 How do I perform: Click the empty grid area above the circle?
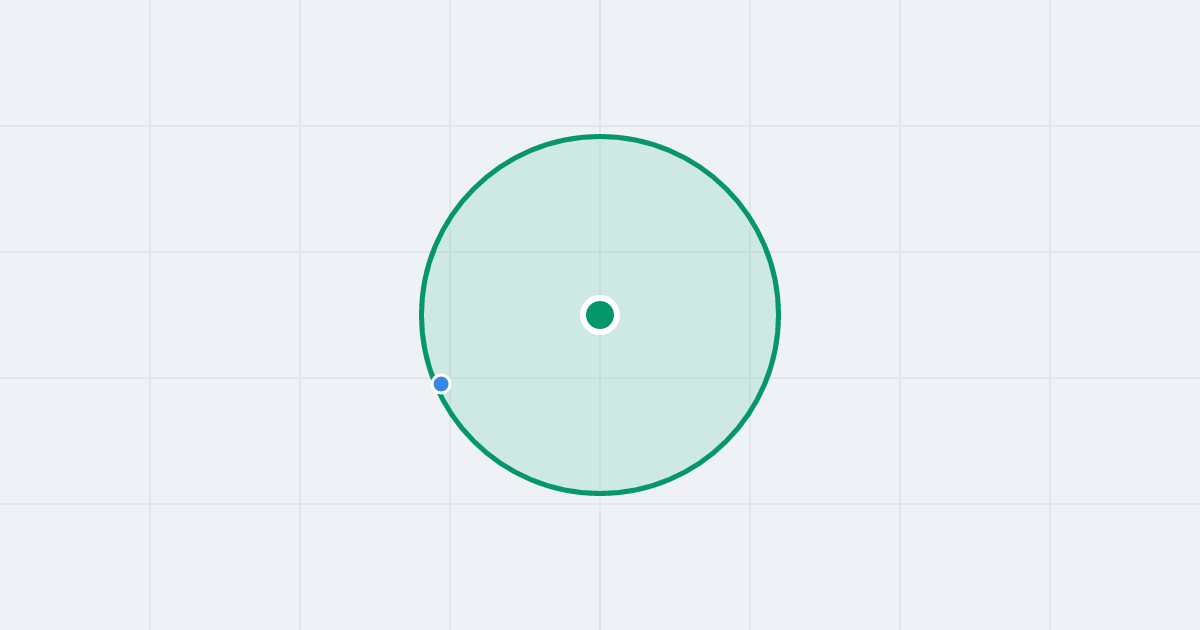[x=600, y=65]
